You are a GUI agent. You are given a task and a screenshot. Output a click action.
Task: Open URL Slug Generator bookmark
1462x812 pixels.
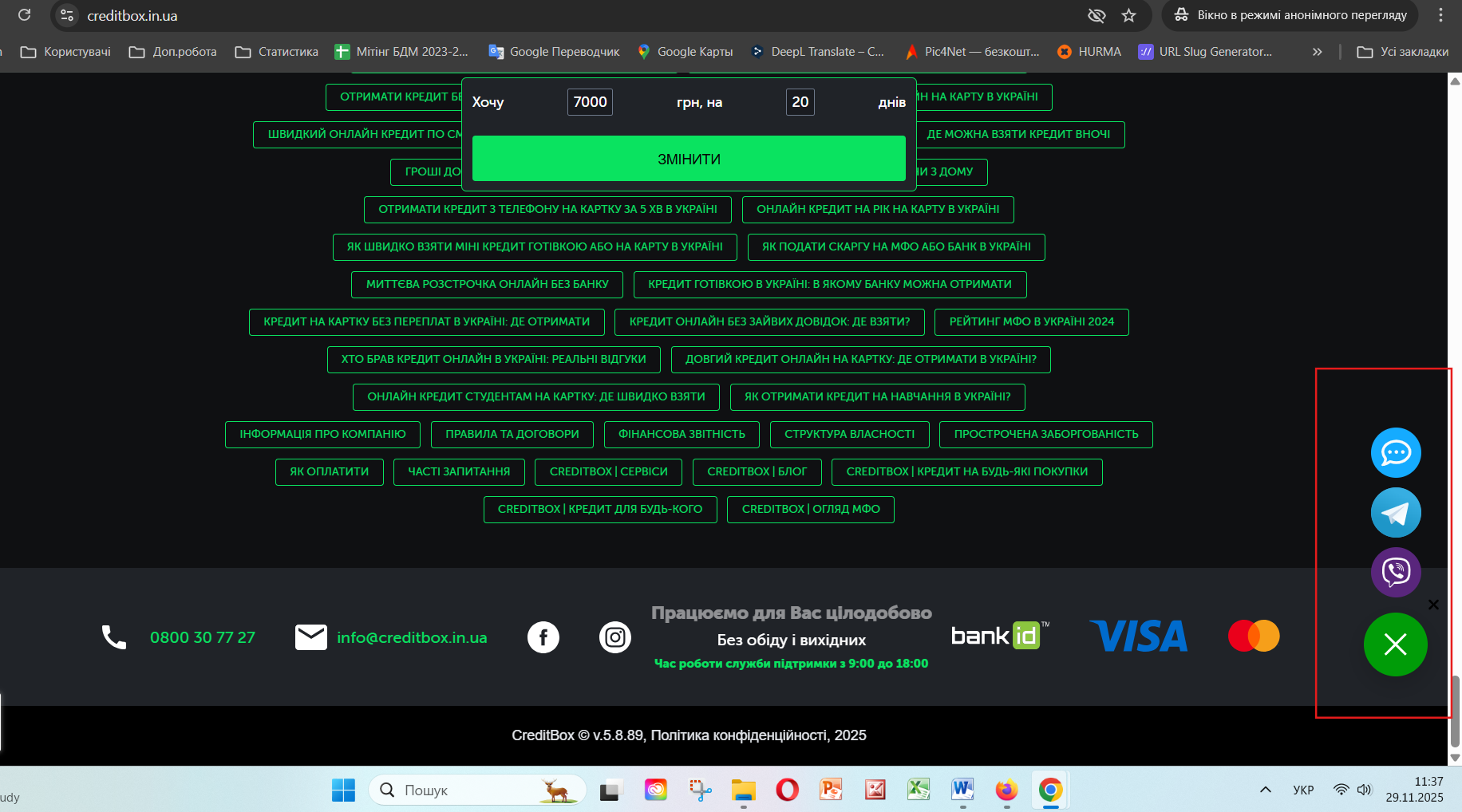point(1206,52)
